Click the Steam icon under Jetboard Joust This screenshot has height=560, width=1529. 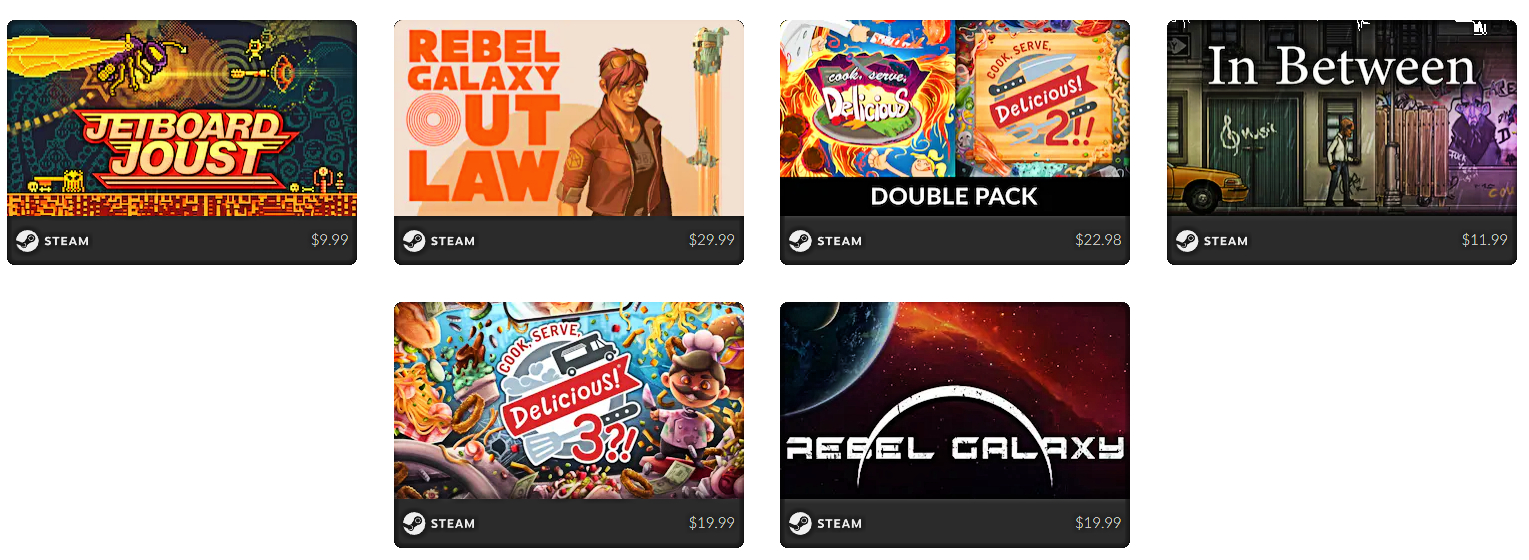(x=27, y=241)
